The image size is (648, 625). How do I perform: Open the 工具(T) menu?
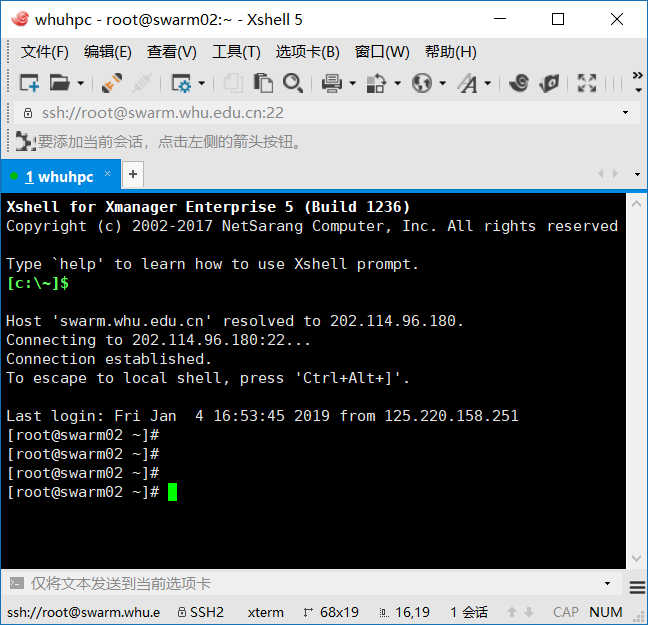236,52
